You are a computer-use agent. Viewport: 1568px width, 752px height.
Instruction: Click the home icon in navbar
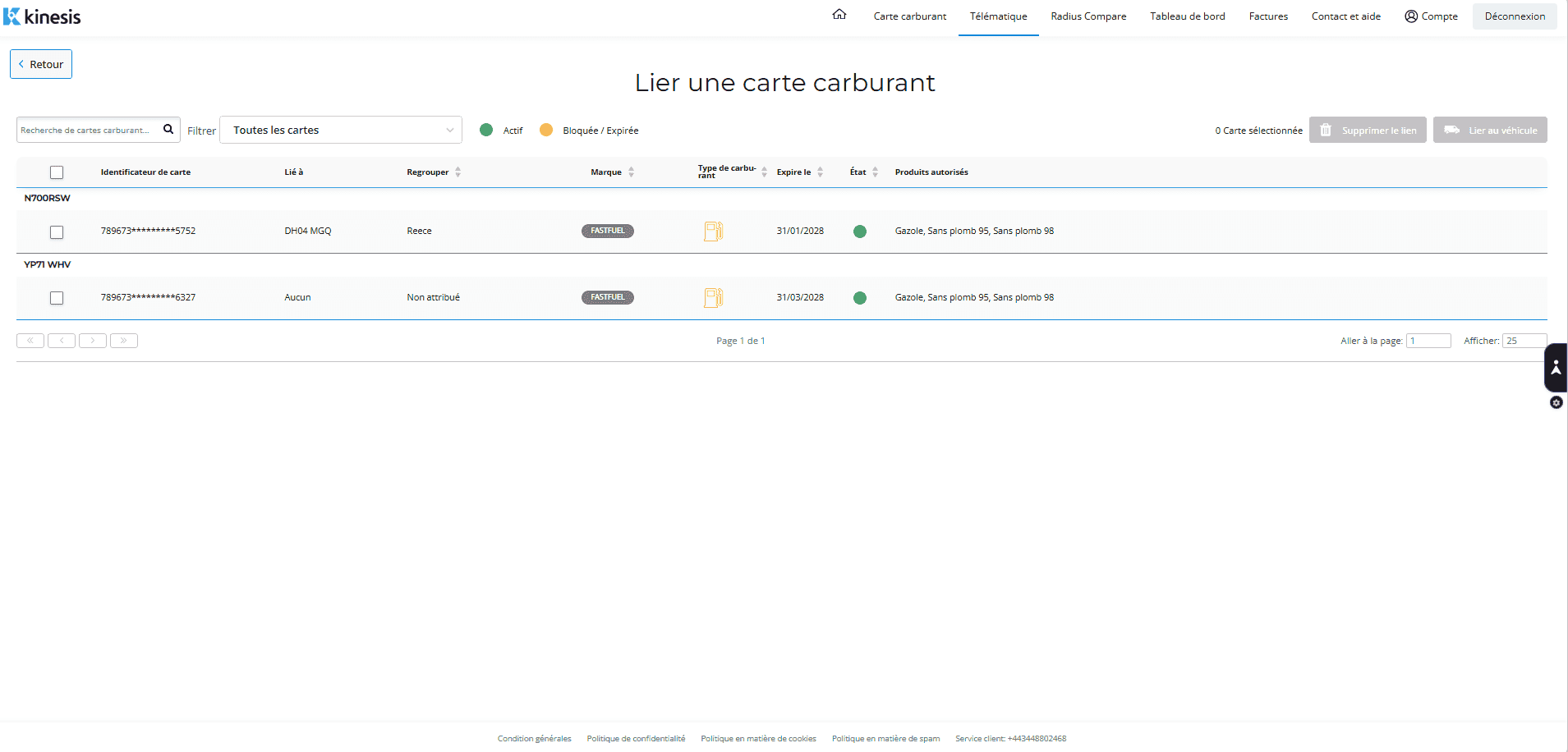tap(839, 15)
